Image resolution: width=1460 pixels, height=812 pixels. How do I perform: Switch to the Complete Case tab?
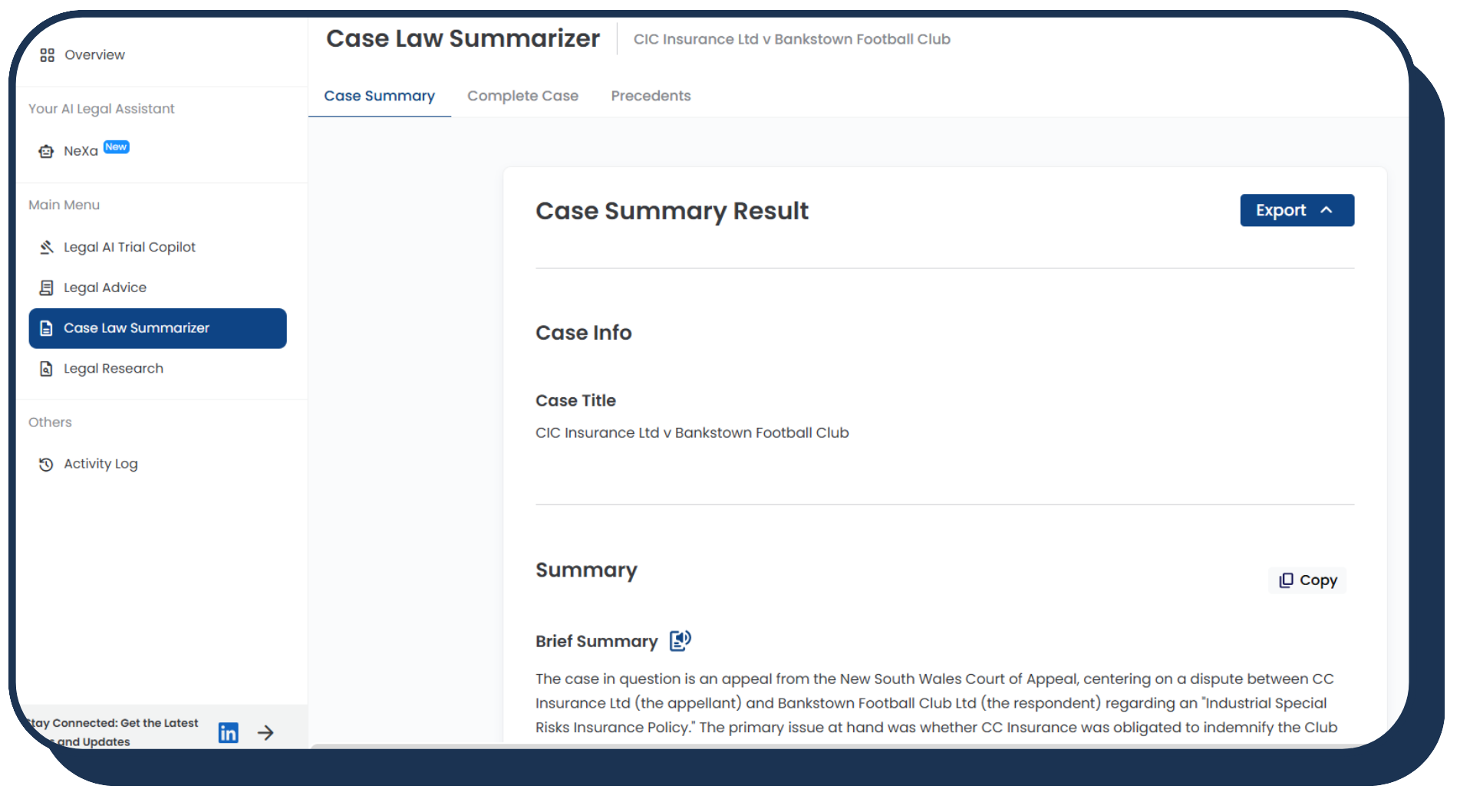522,96
